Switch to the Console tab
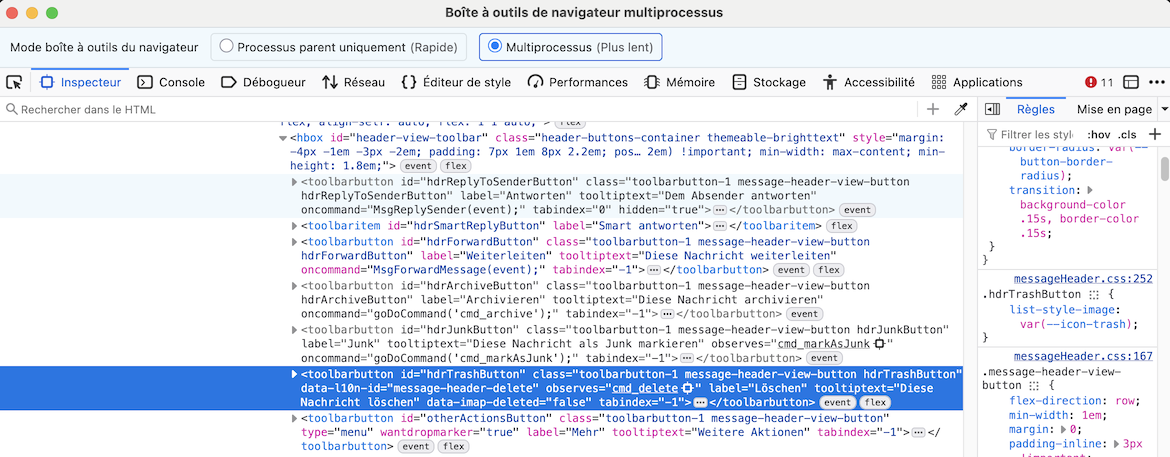 (x=171, y=82)
